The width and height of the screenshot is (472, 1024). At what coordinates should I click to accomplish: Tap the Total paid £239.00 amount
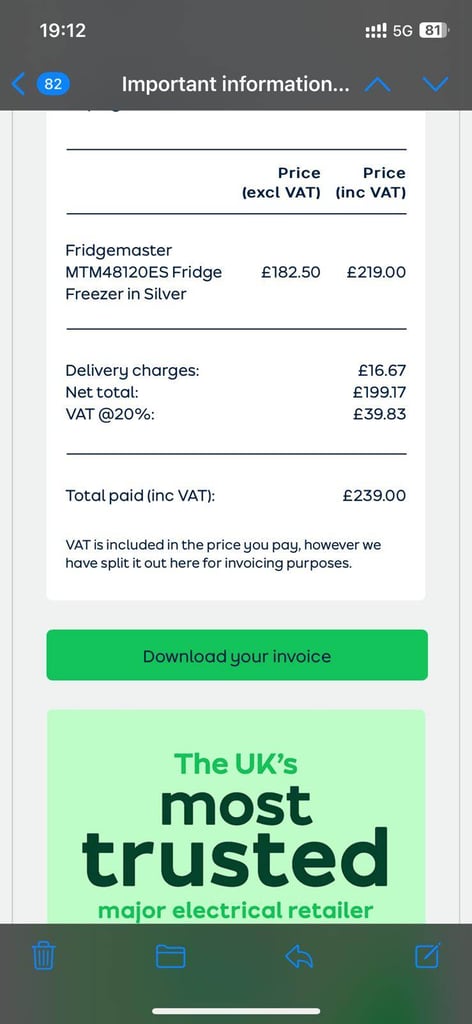pos(374,496)
